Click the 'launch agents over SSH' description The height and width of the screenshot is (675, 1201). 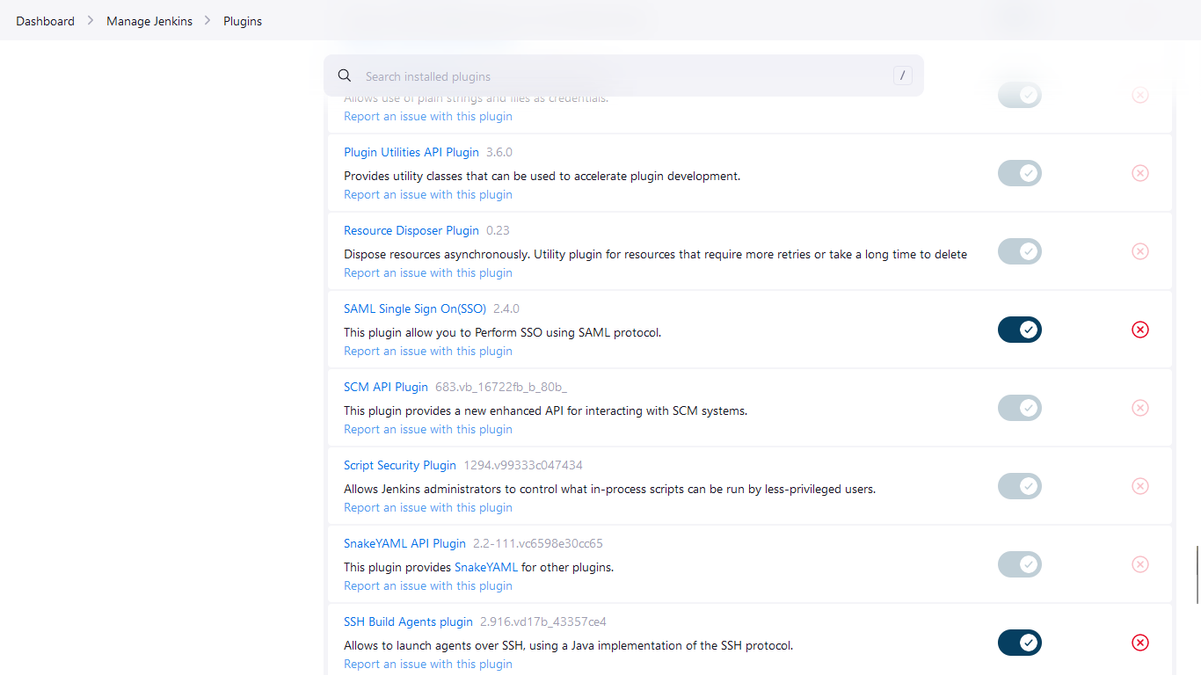[568, 645]
